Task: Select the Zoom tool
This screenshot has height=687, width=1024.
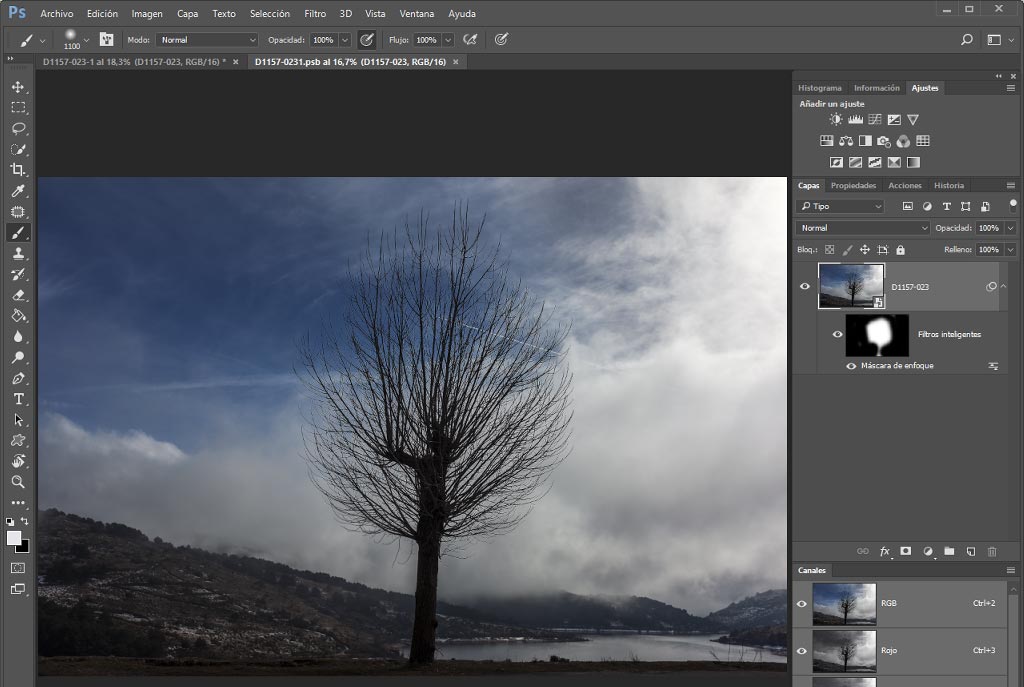Action: [18, 482]
